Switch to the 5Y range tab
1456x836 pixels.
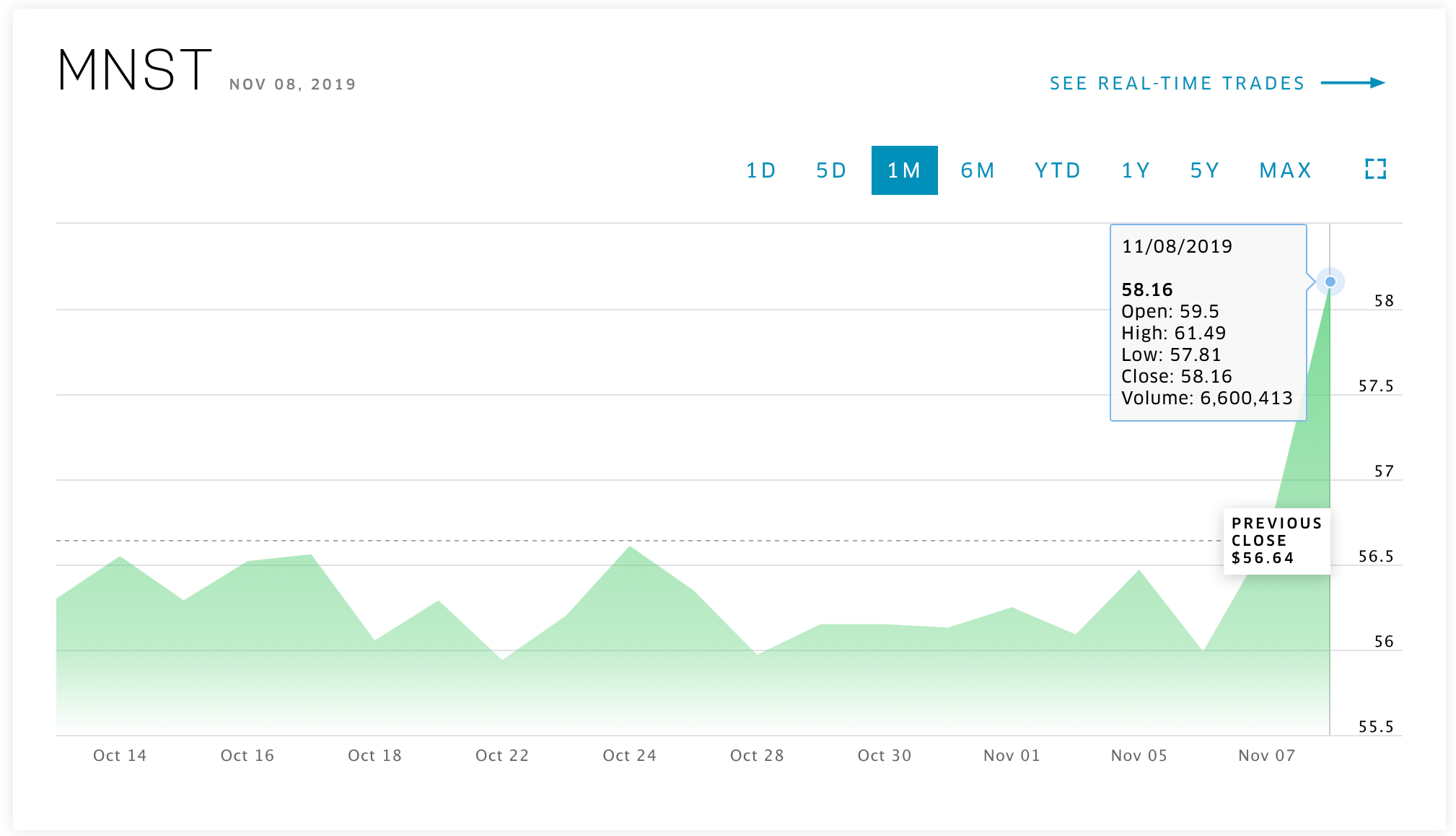1205,170
